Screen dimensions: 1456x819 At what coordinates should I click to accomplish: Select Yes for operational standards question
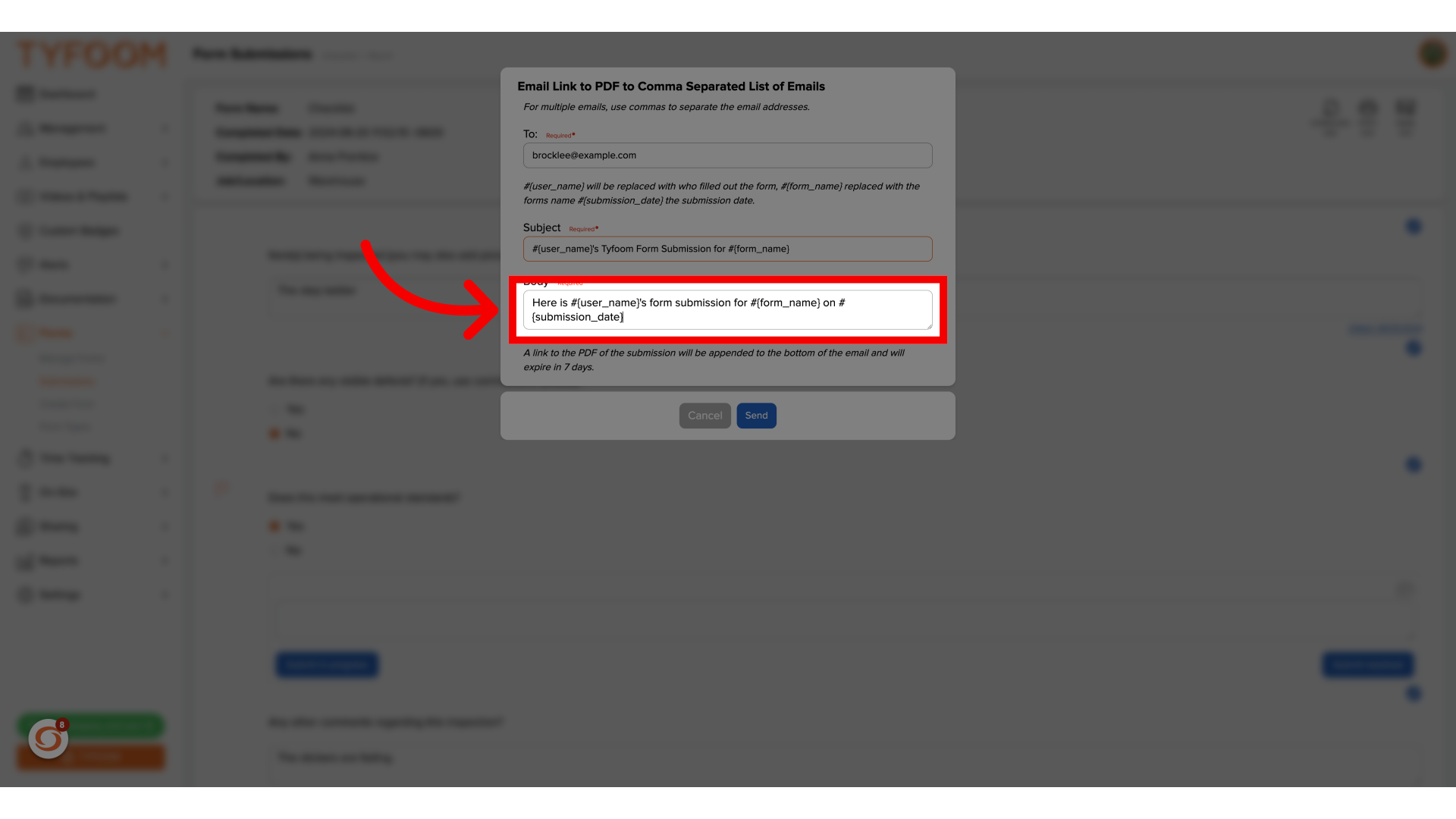pyautogui.click(x=275, y=526)
